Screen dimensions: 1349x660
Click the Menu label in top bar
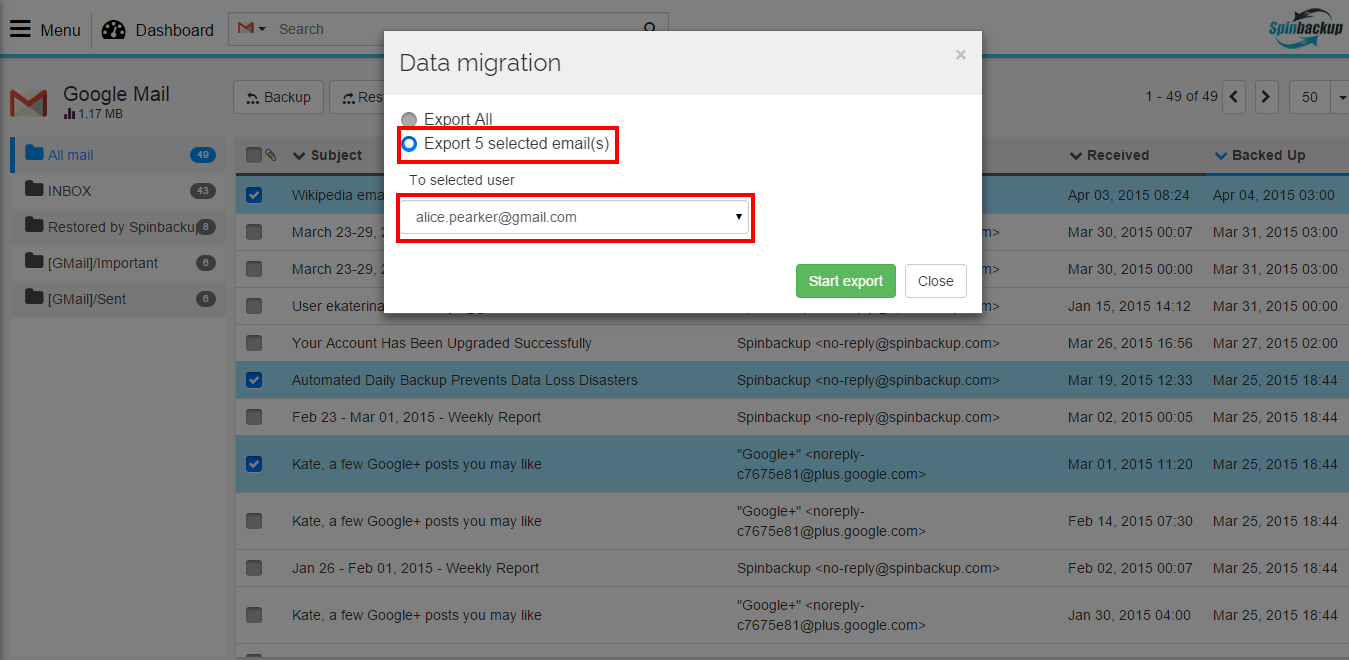(60, 30)
